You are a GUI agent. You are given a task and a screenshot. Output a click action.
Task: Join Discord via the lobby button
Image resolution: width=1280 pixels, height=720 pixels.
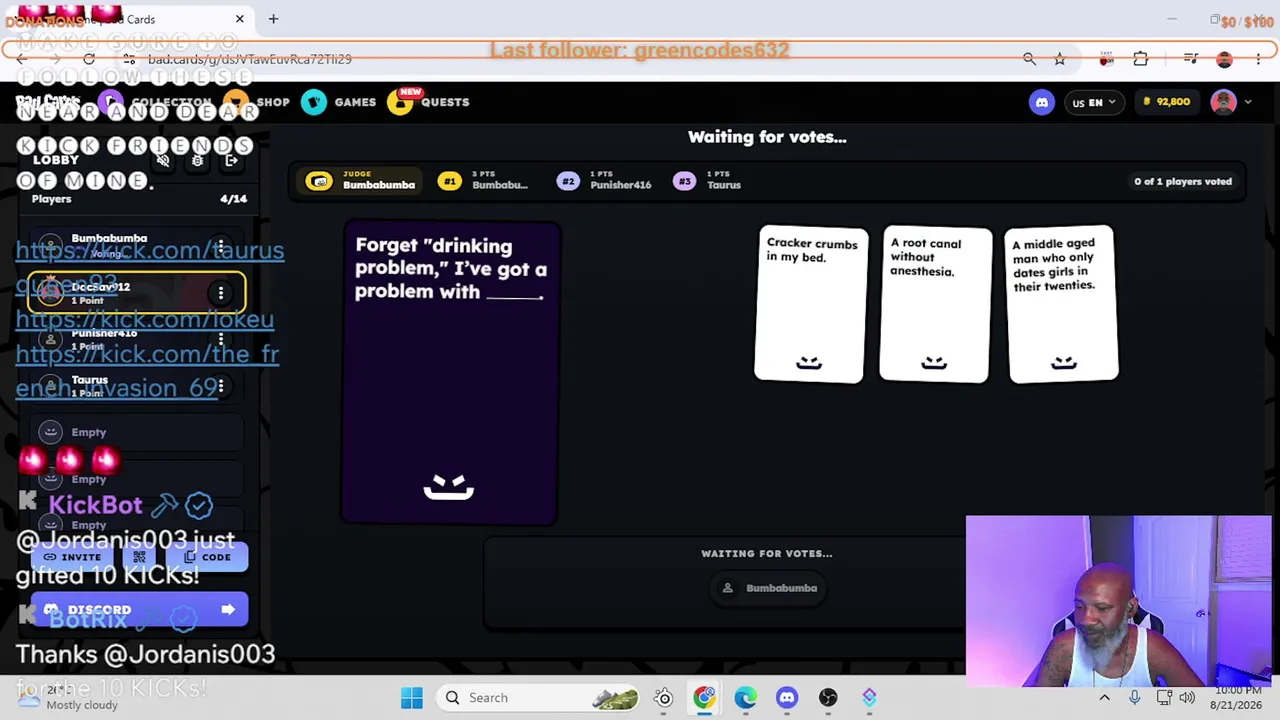139,610
